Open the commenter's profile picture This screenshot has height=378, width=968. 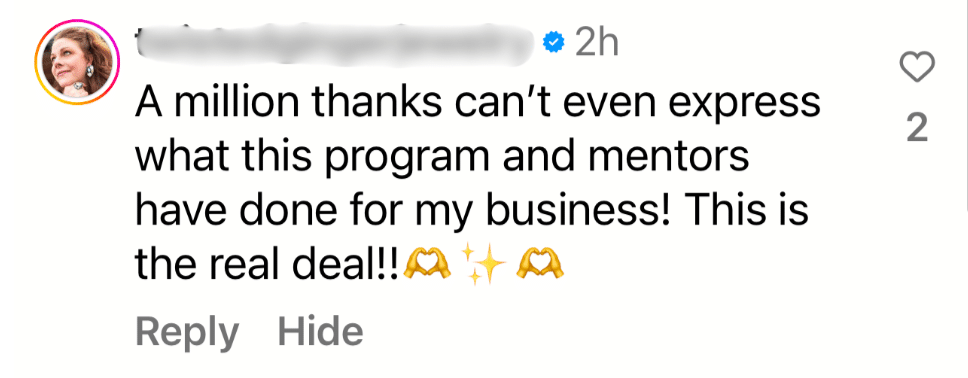click(x=77, y=62)
